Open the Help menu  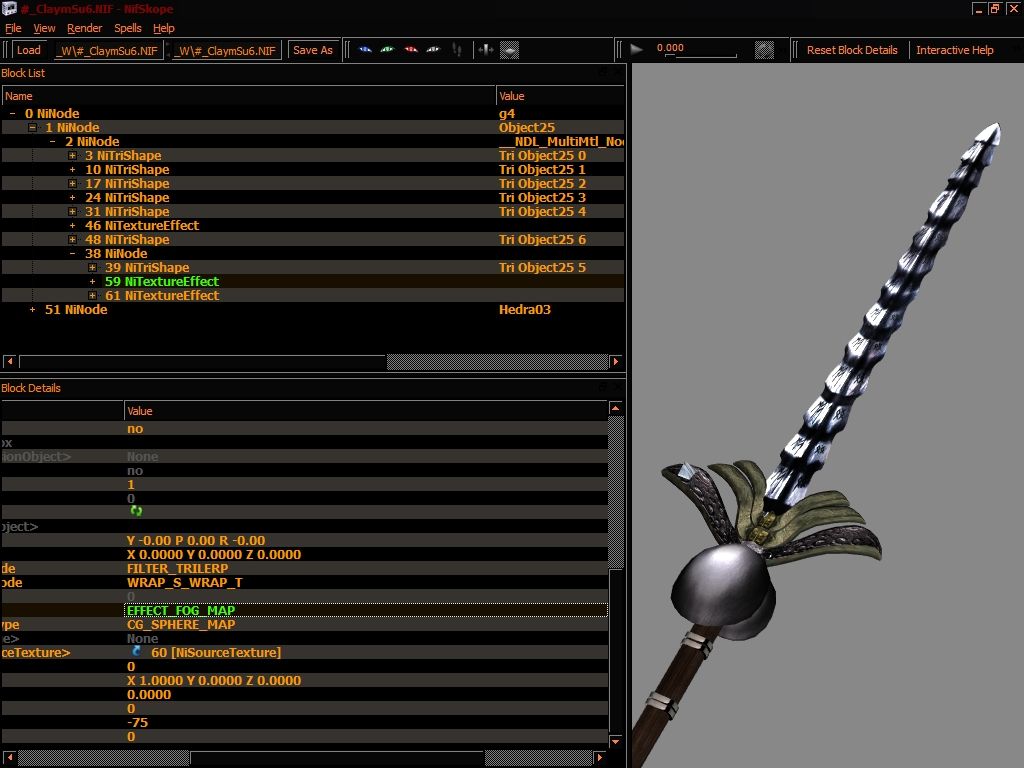pos(163,28)
